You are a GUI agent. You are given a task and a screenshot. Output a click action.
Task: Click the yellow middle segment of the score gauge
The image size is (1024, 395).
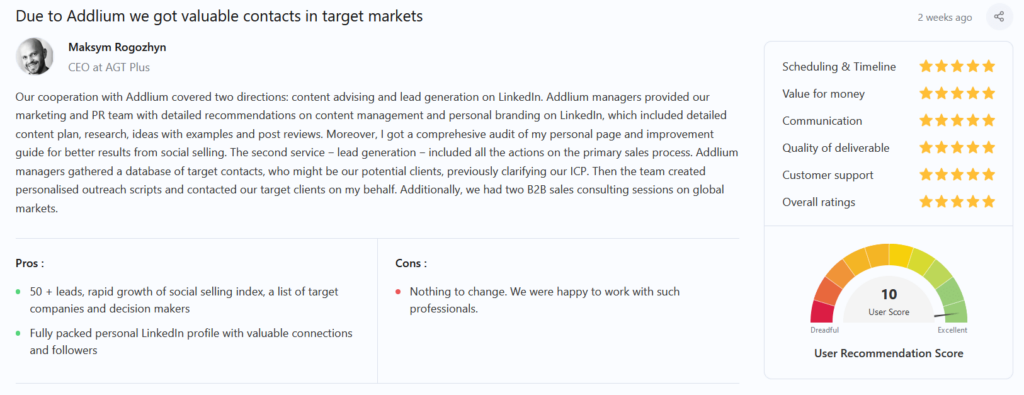901,255
